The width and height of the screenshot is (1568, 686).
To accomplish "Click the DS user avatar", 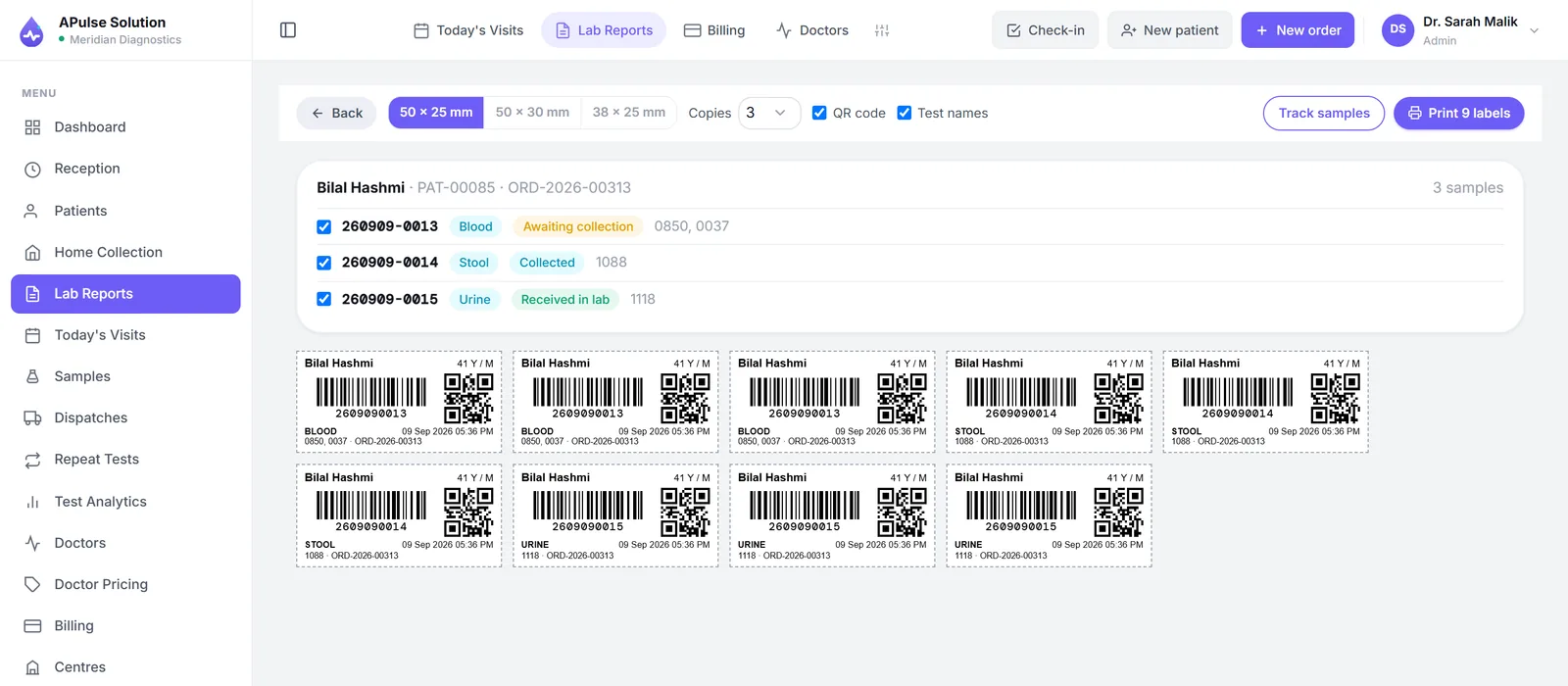I will pos(1398,29).
